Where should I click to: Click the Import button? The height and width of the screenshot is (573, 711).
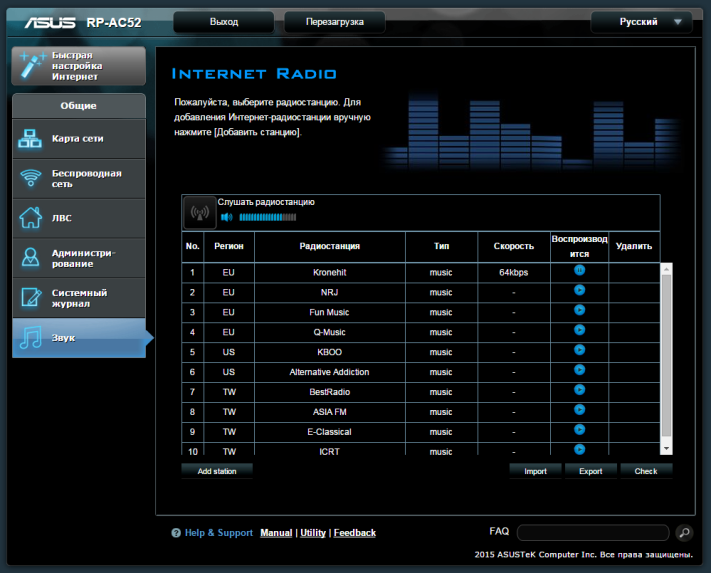click(x=536, y=471)
